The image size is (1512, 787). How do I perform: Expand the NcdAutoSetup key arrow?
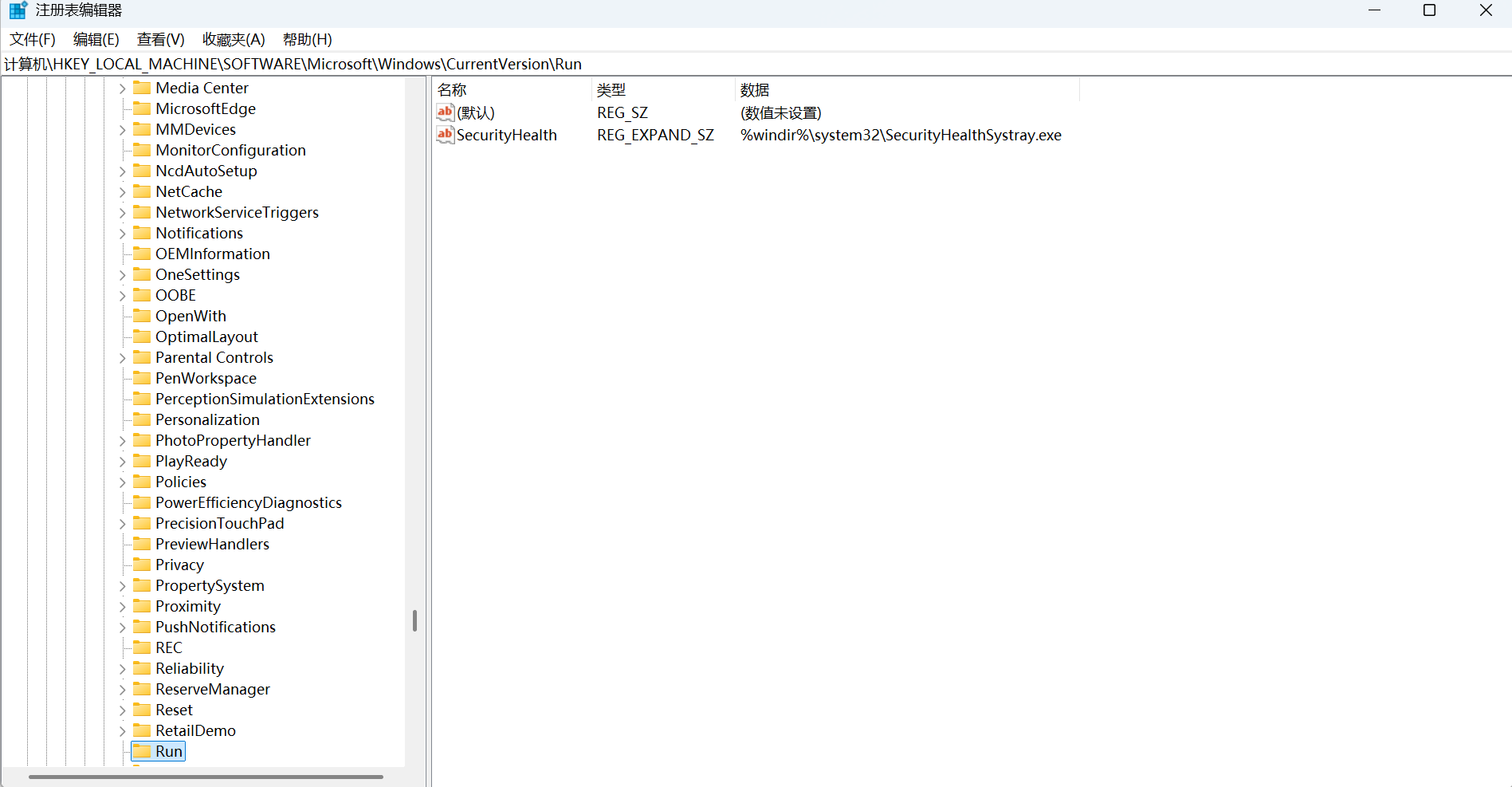[122, 171]
